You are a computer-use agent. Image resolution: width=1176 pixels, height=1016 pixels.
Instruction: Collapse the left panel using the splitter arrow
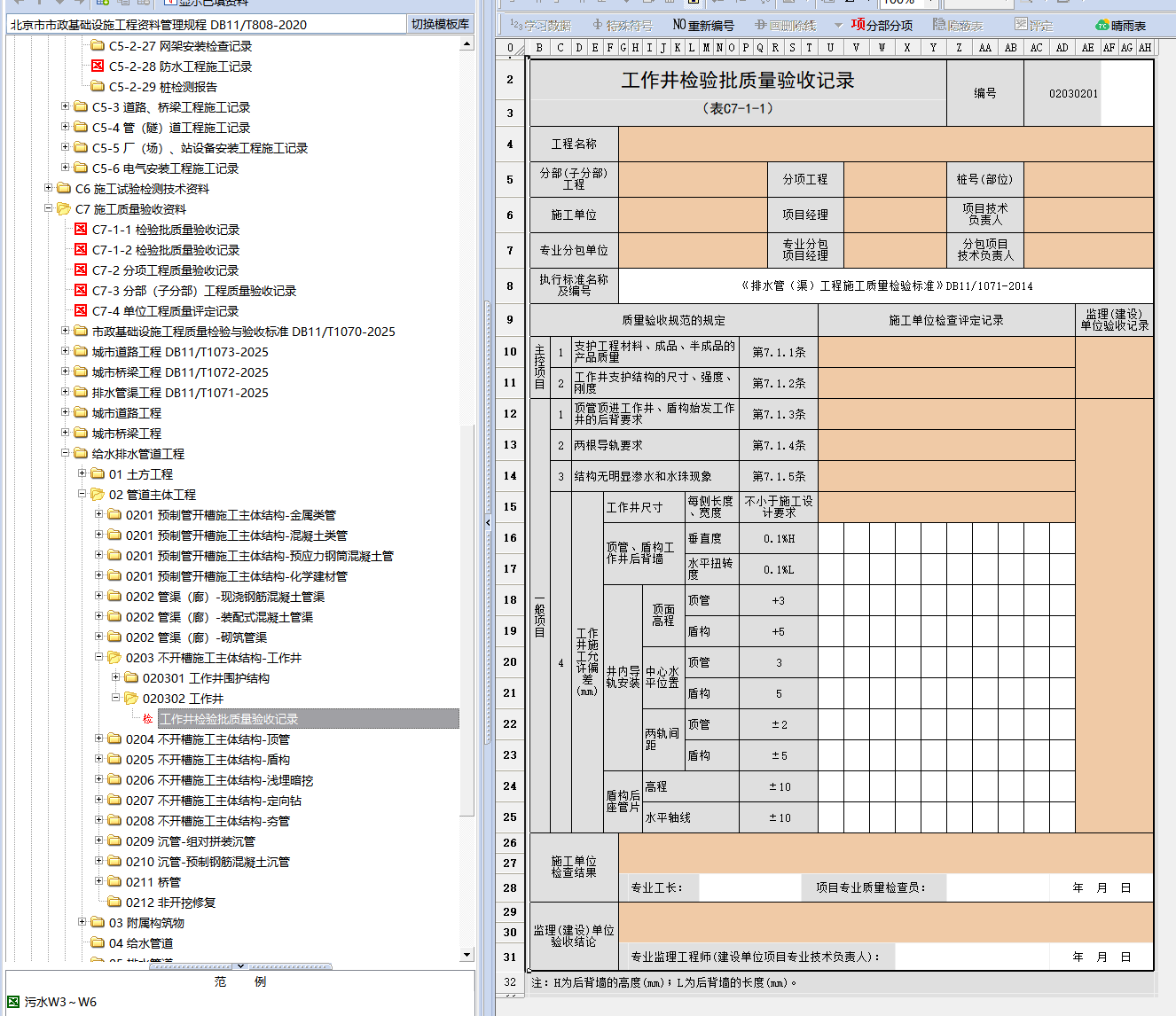click(x=487, y=523)
